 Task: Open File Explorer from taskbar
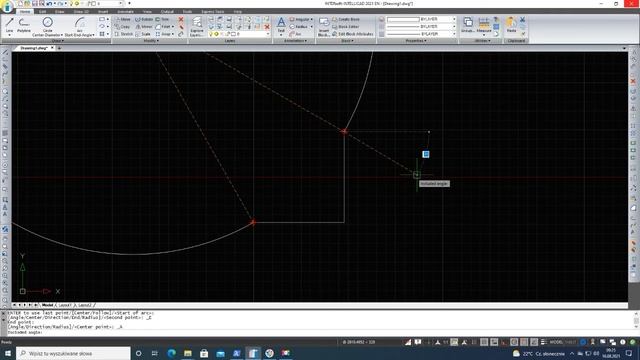pyautogui.click(x=188, y=353)
